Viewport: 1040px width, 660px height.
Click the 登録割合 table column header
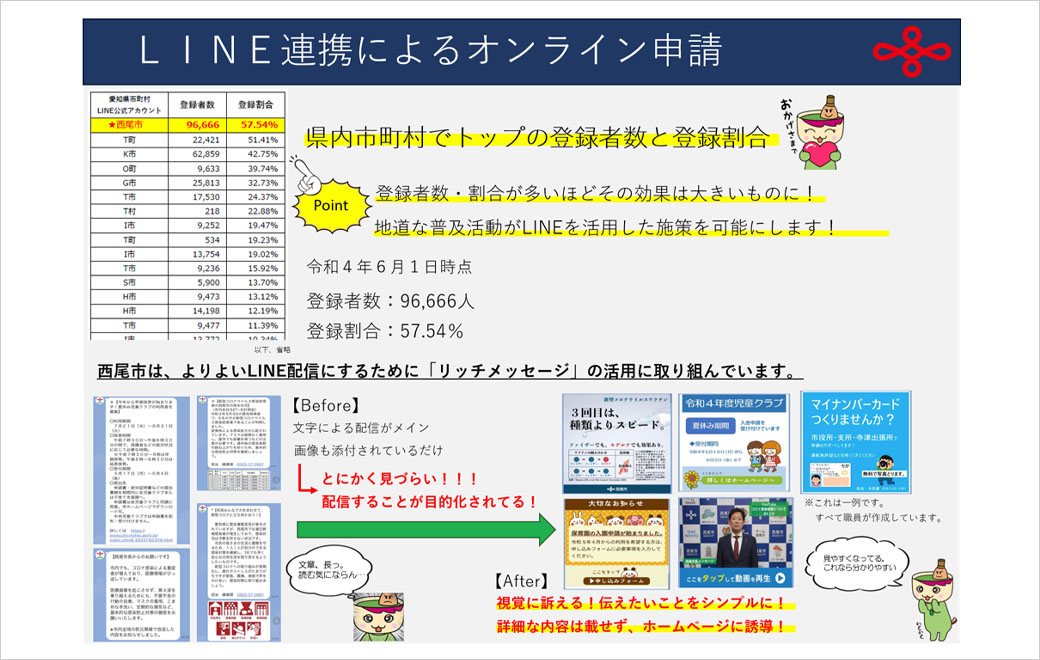pos(256,105)
